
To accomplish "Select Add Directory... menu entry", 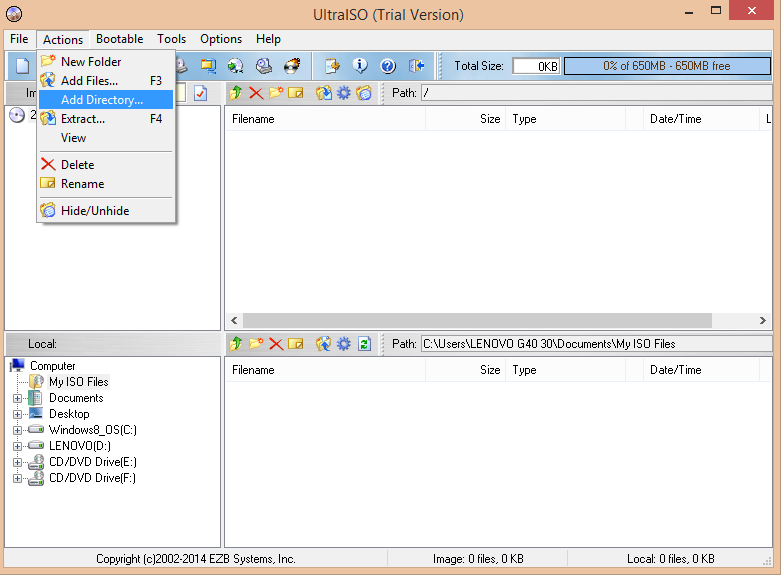I will tap(106, 100).
